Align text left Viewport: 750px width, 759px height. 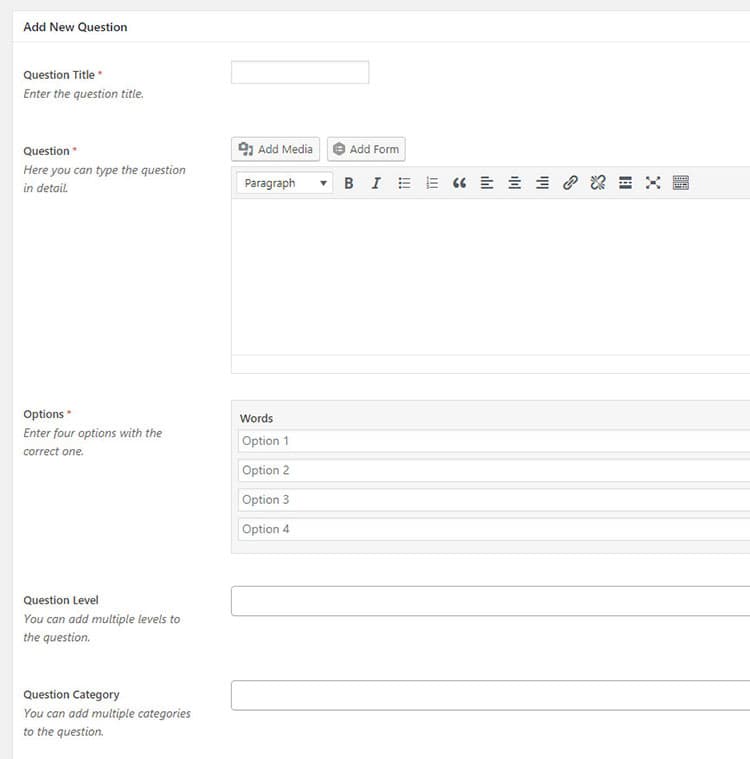[487, 183]
